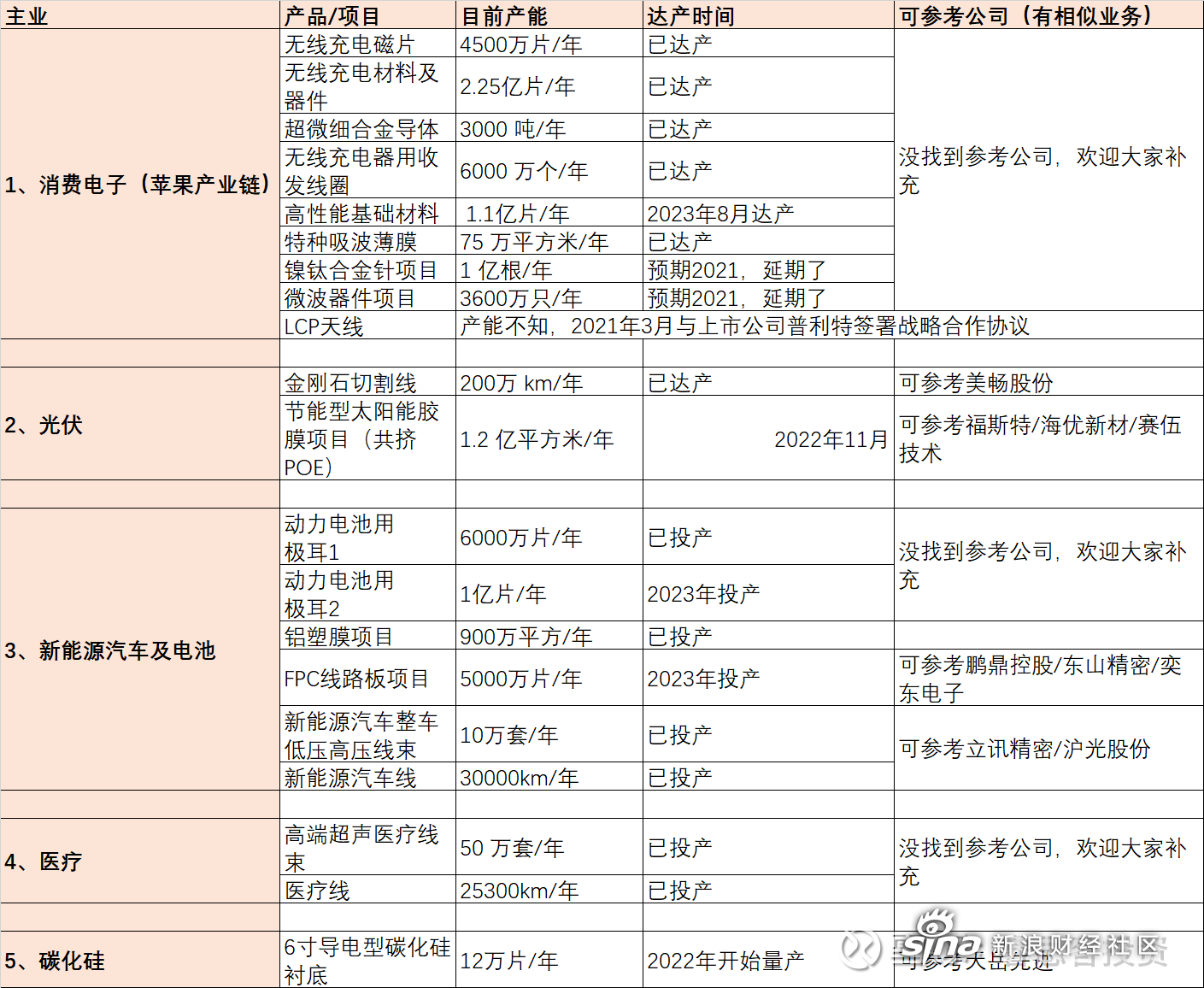Select the header cell 主业
The width and height of the screenshot is (1204, 988).
pos(140,15)
